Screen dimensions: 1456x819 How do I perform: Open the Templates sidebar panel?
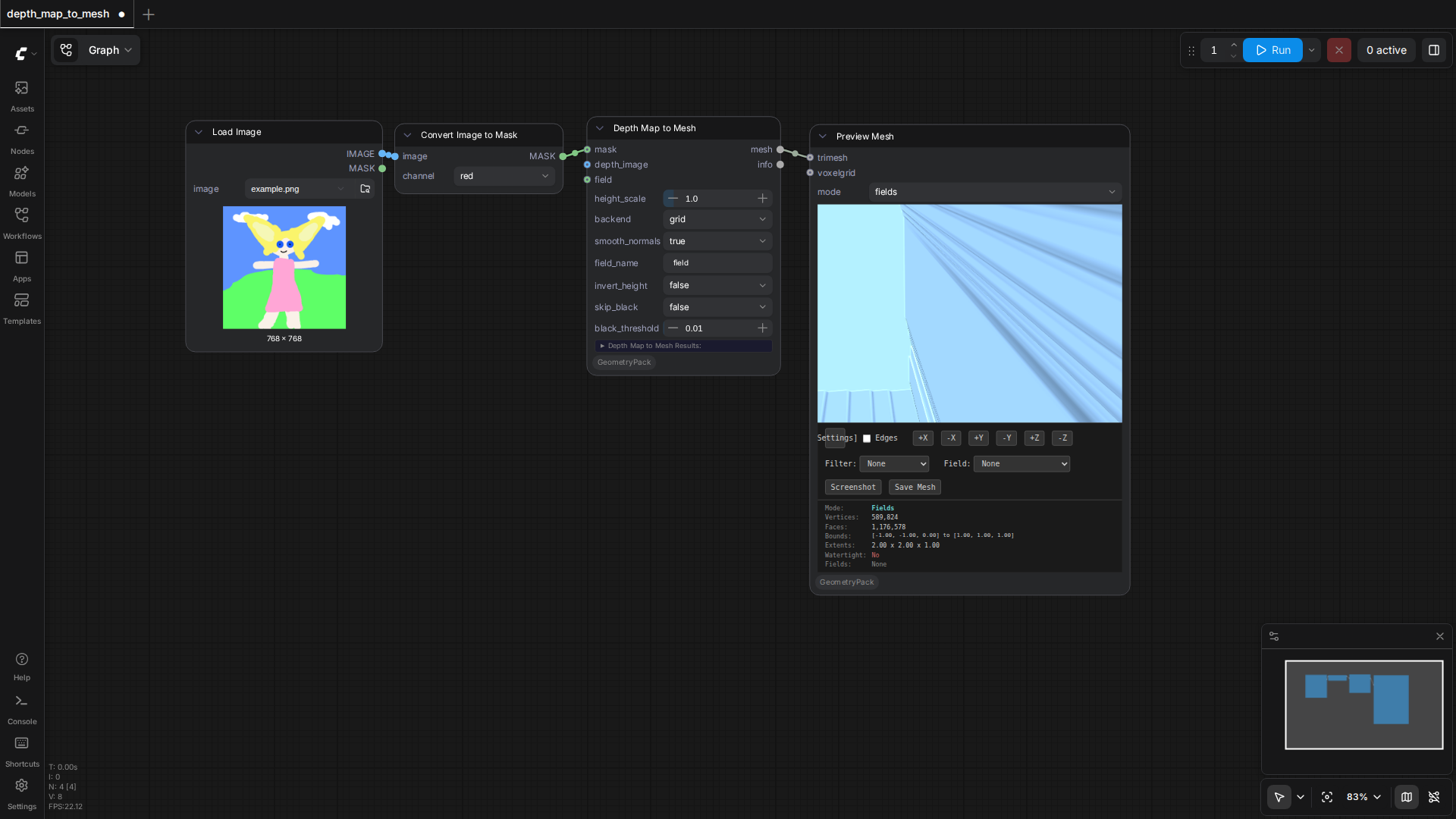pos(22,309)
